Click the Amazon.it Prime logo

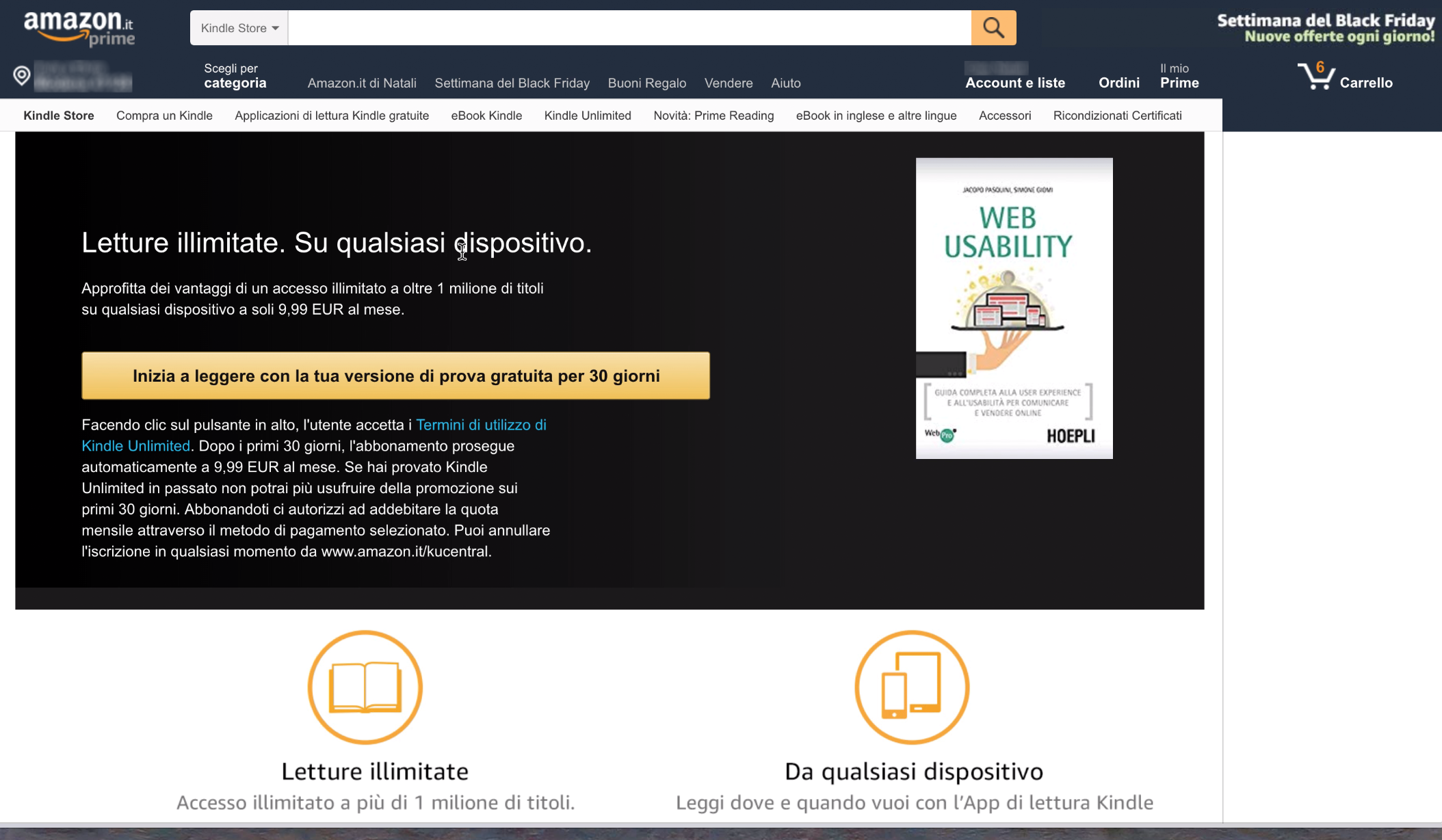tap(79, 29)
